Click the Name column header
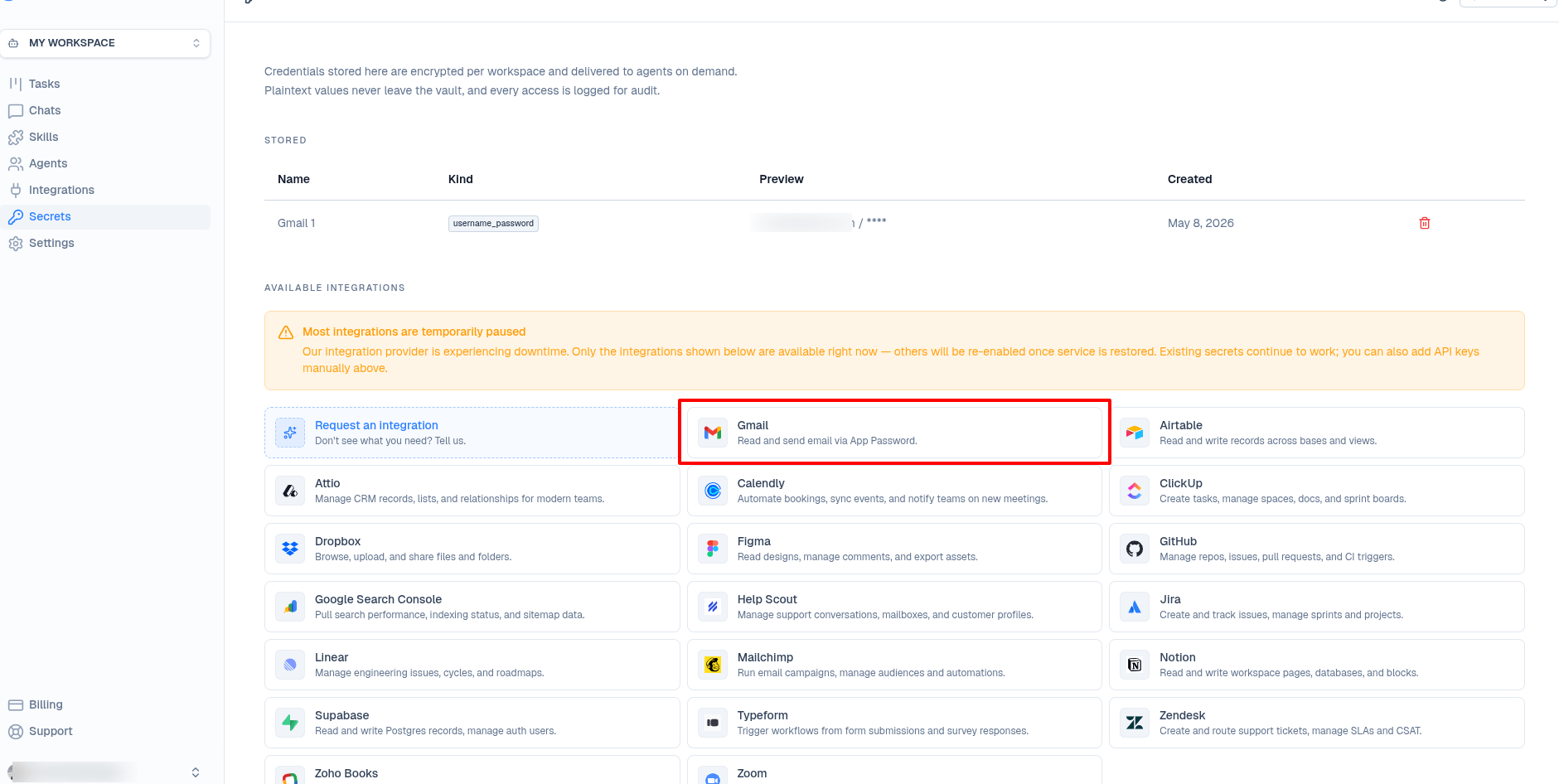The height and width of the screenshot is (784, 1559). click(293, 179)
